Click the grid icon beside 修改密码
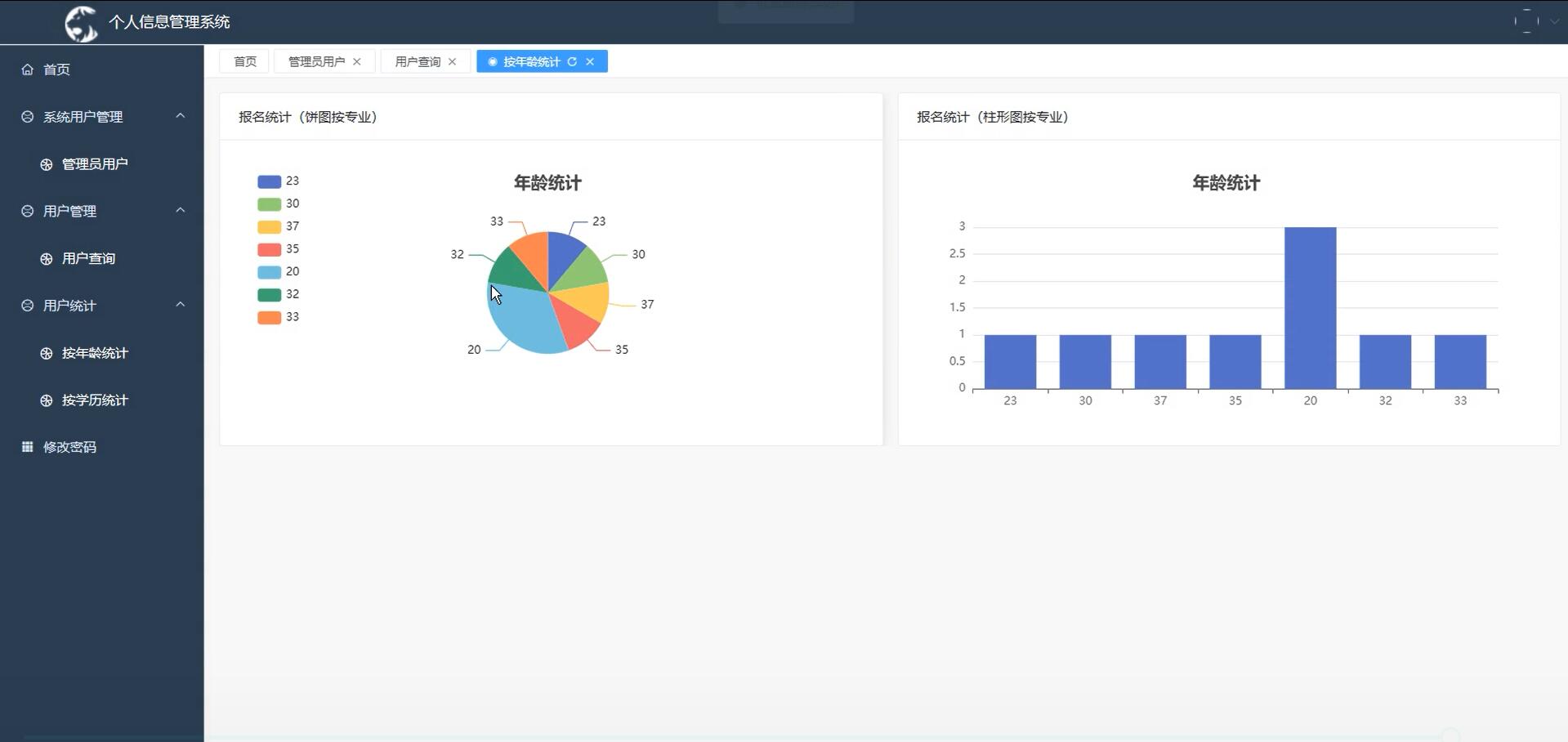1568x742 pixels. coord(27,447)
